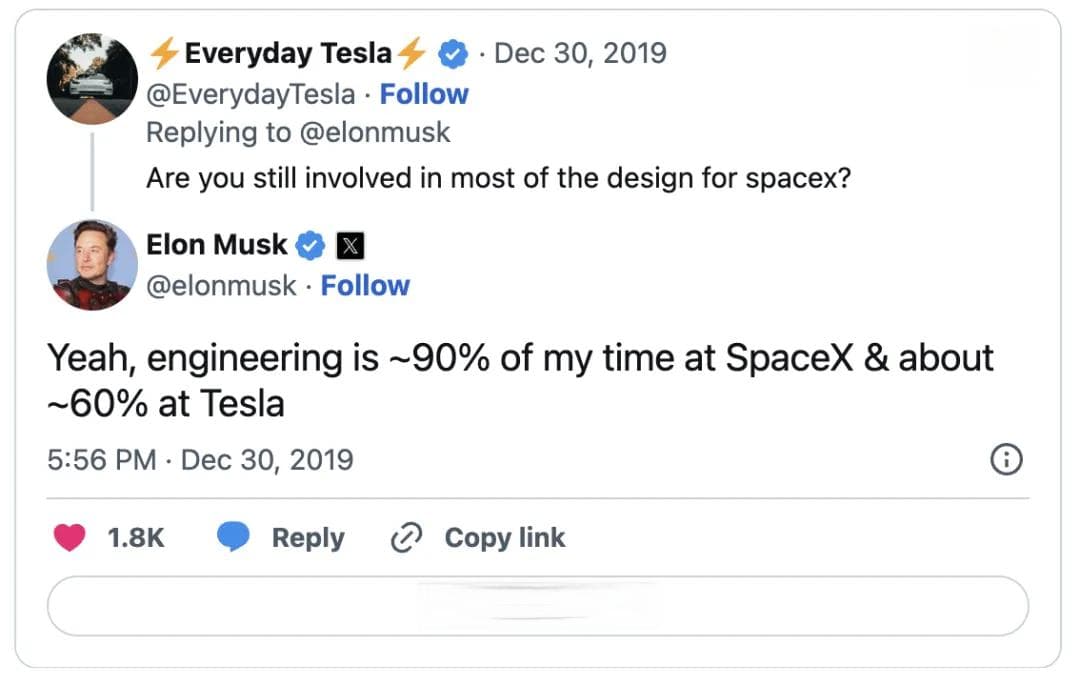Click Everyday Tesla's blue verified badge

(453, 54)
